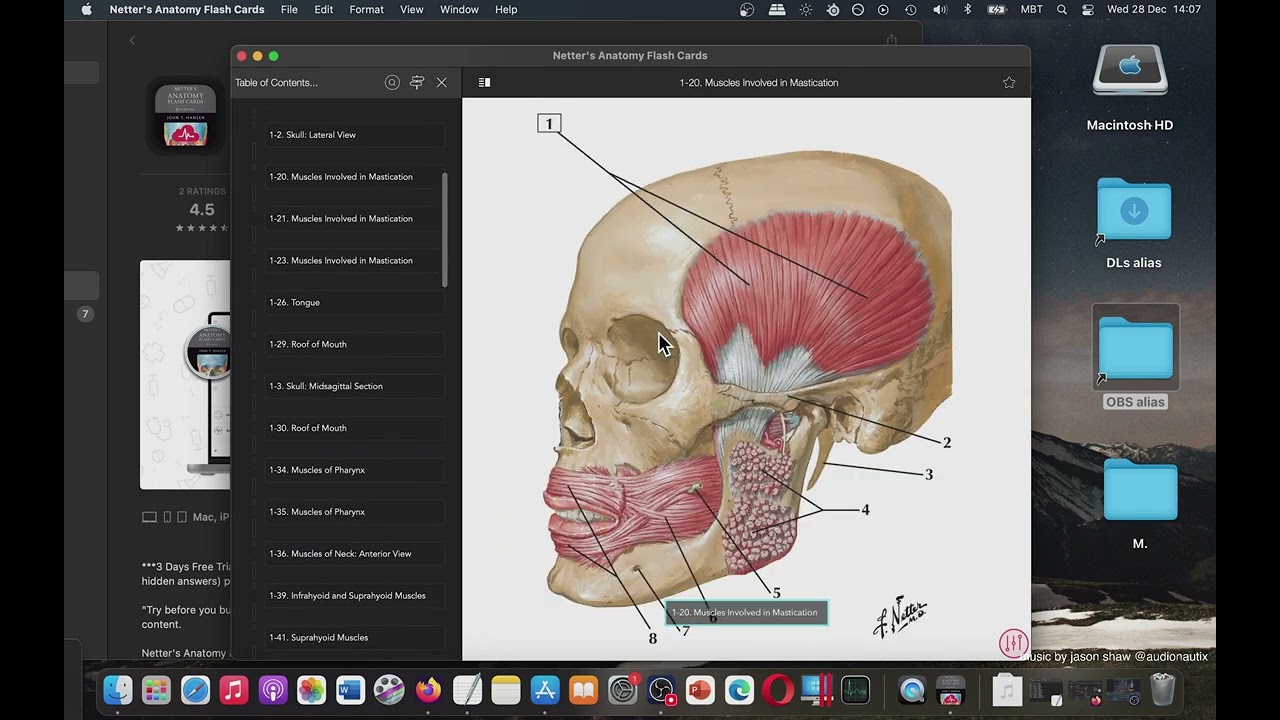The image size is (1280, 720).
Task: Open the Help menu
Action: 506,10
